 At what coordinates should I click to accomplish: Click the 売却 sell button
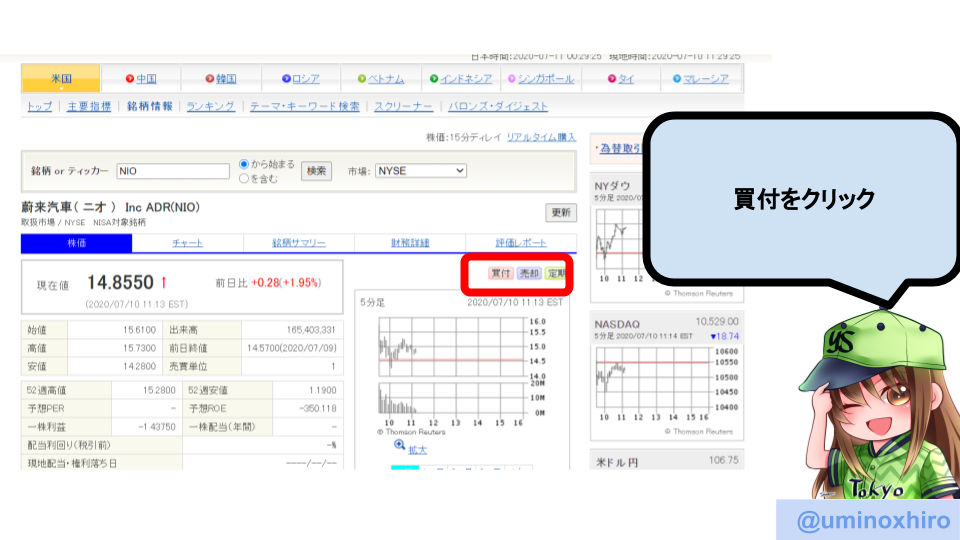click(x=528, y=273)
